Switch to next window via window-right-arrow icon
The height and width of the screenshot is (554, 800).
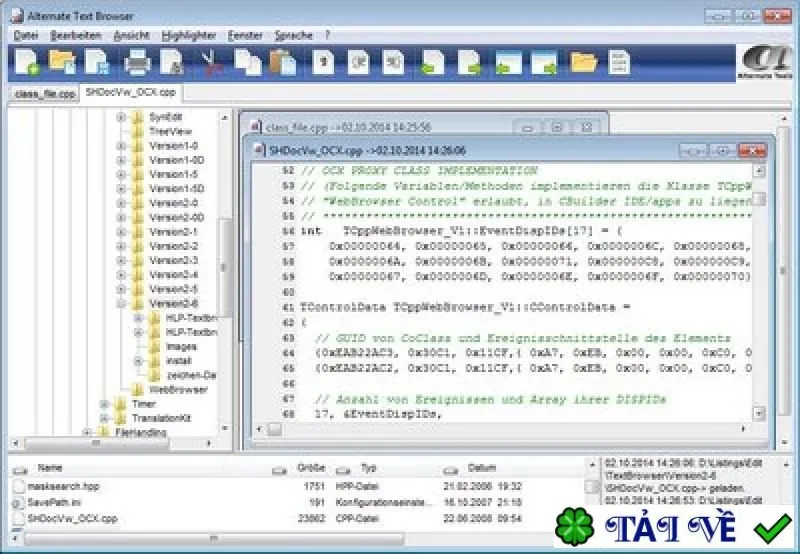pyautogui.click(x=544, y=63)
